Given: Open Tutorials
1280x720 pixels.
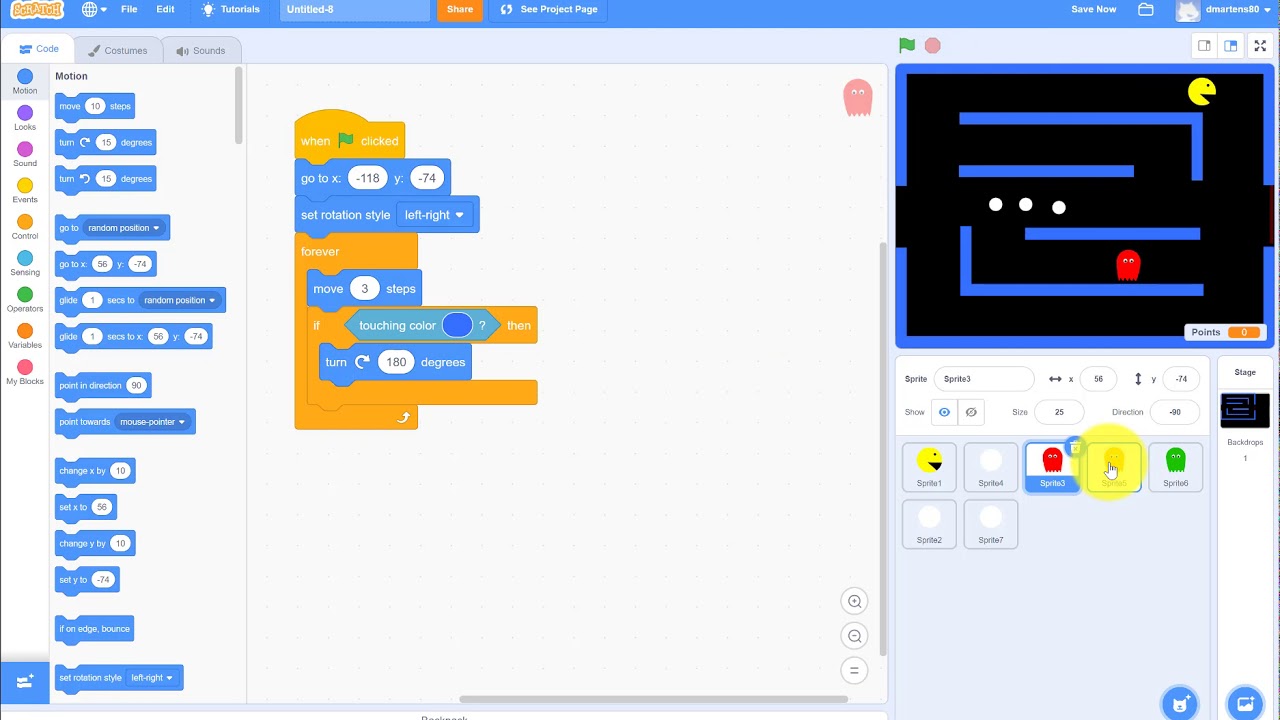Looking at the screenshot, I should pos(231,9).
